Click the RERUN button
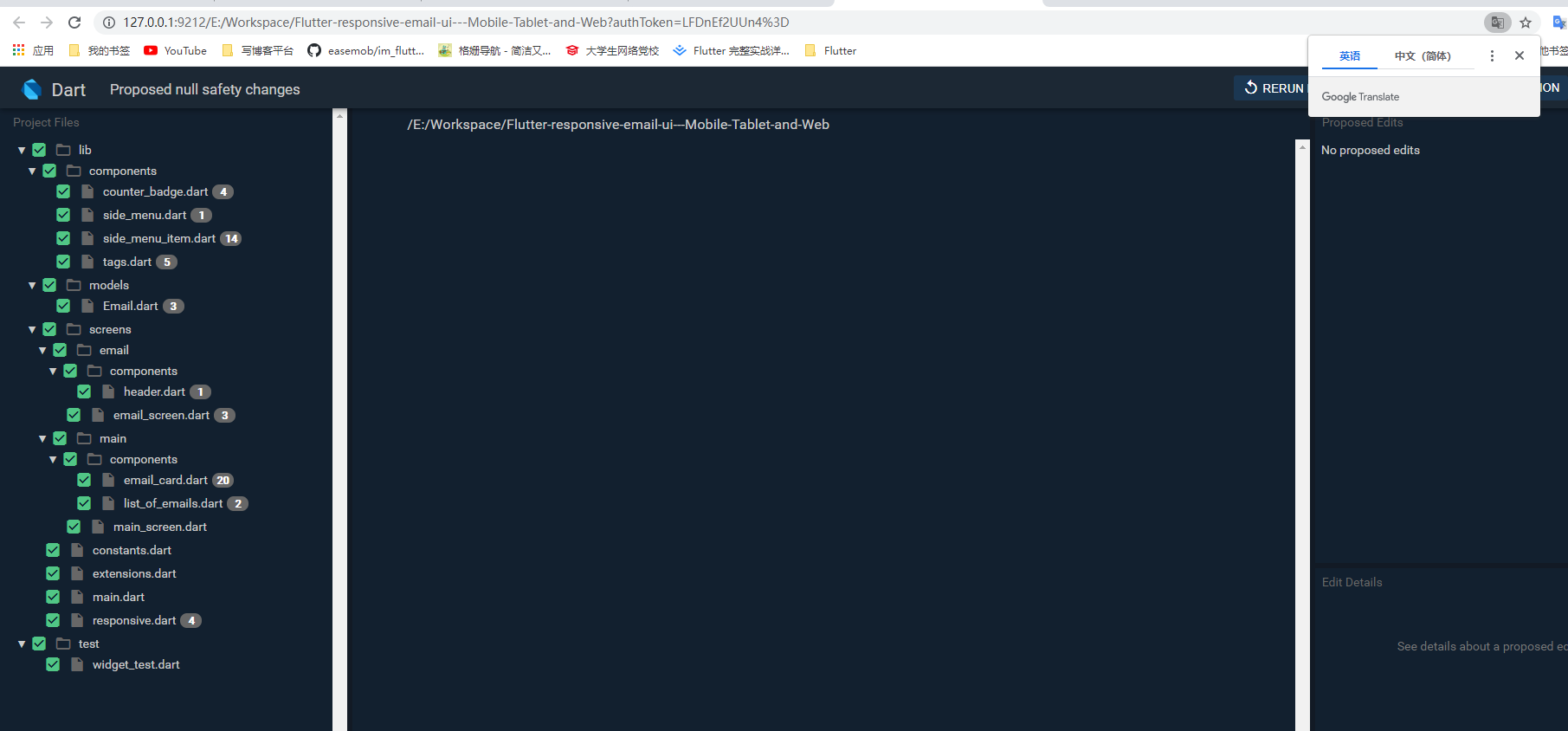The width and height of the screenshot is (1568, 731). click(1273, 88)
